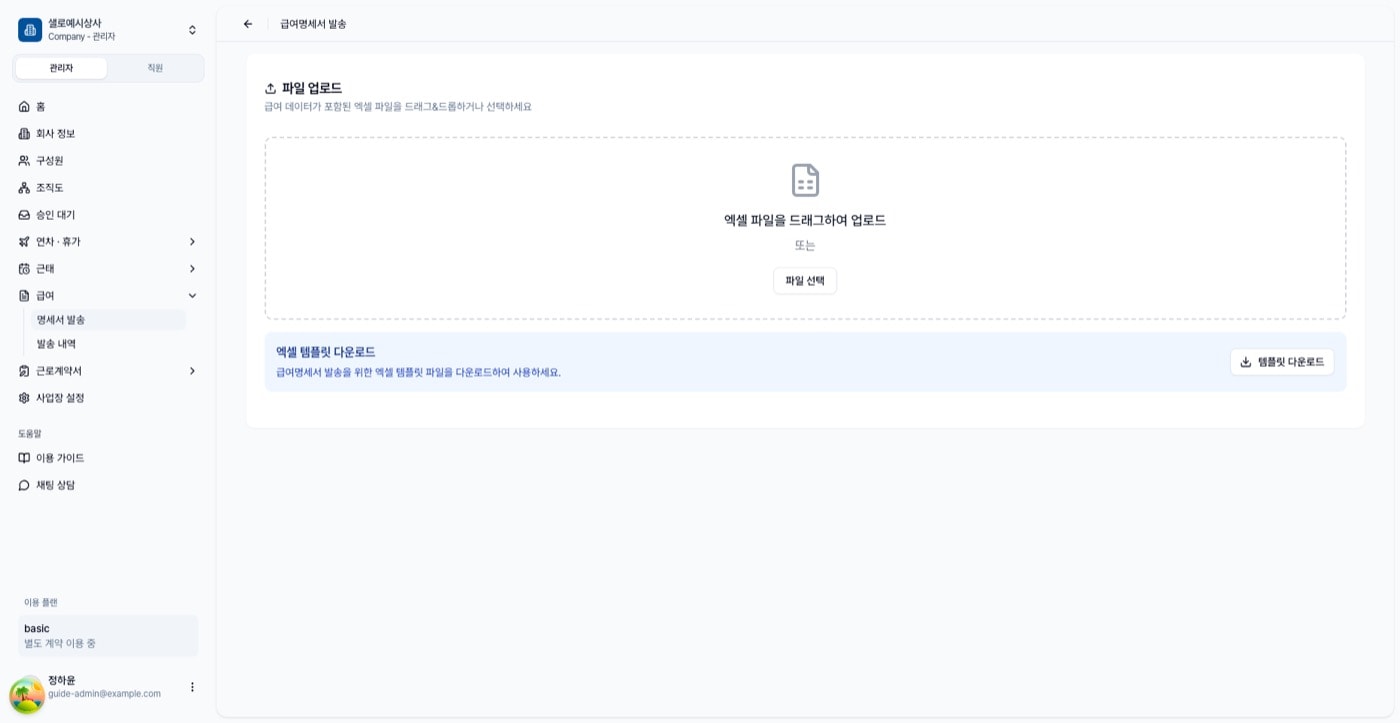Viewport: 1400px width, 723px height.
Task: Click the 회사 정보 building icon
Action: coord(24,133)
